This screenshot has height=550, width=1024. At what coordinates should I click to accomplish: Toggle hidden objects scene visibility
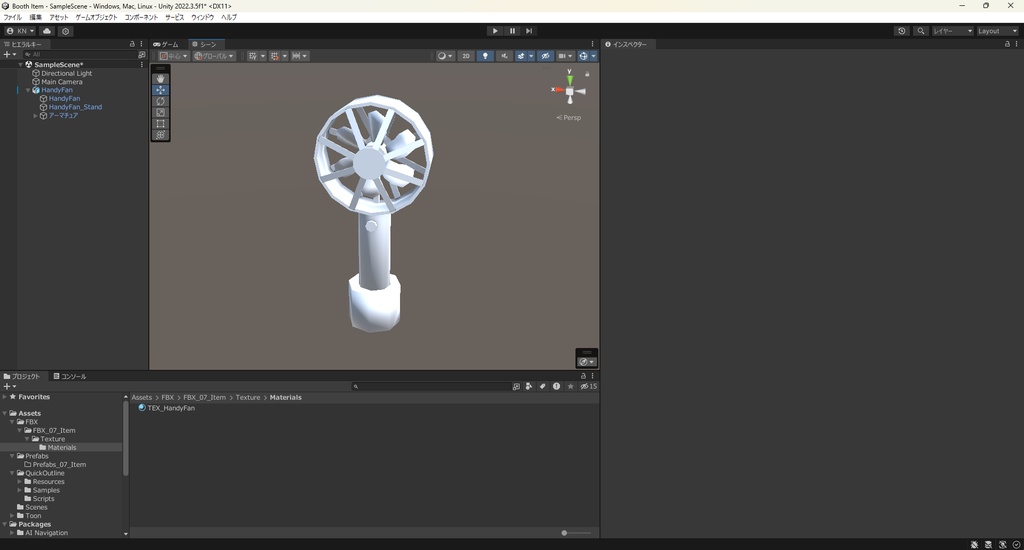point(545,56)
